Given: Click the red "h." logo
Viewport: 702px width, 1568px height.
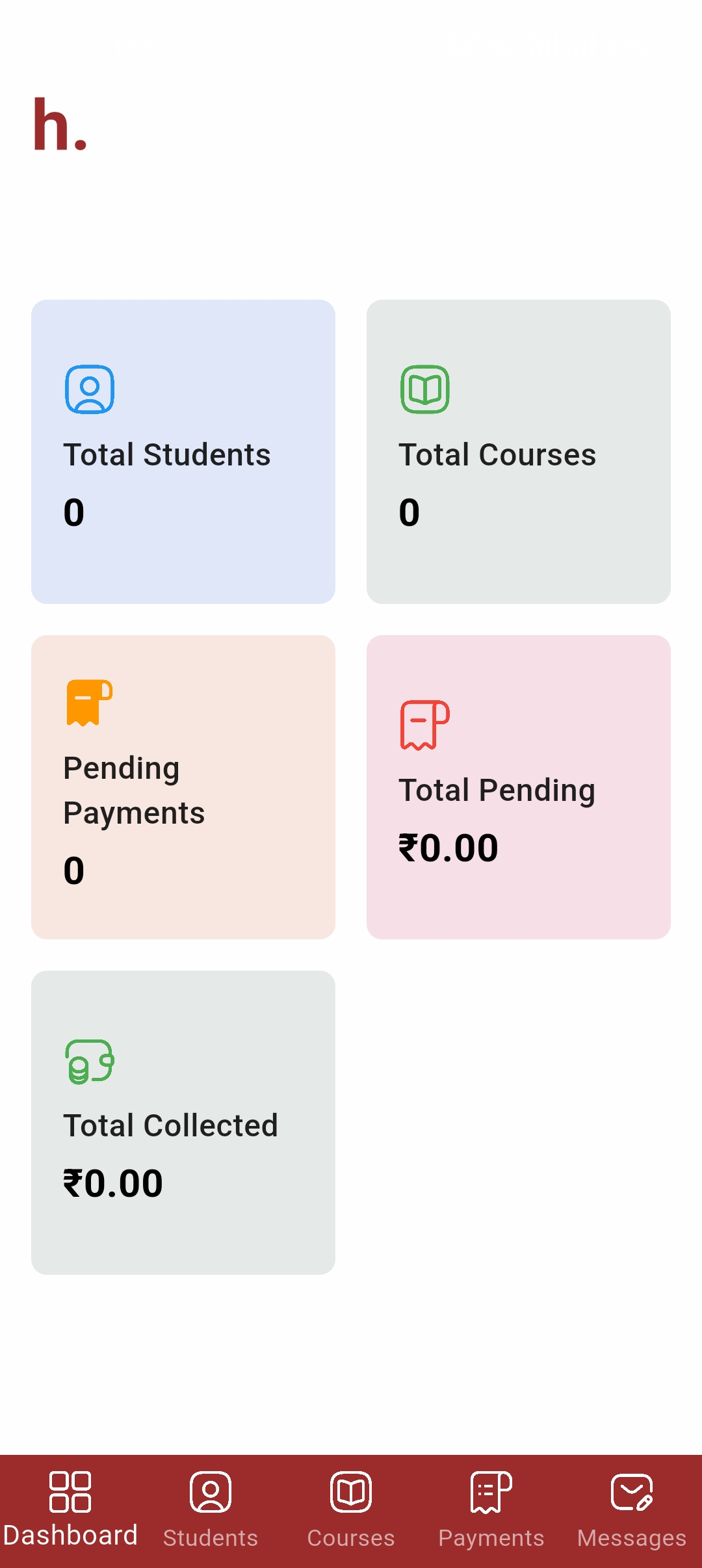Looking at the screenshot, I should pyautogui.click(x=60, y=125).
